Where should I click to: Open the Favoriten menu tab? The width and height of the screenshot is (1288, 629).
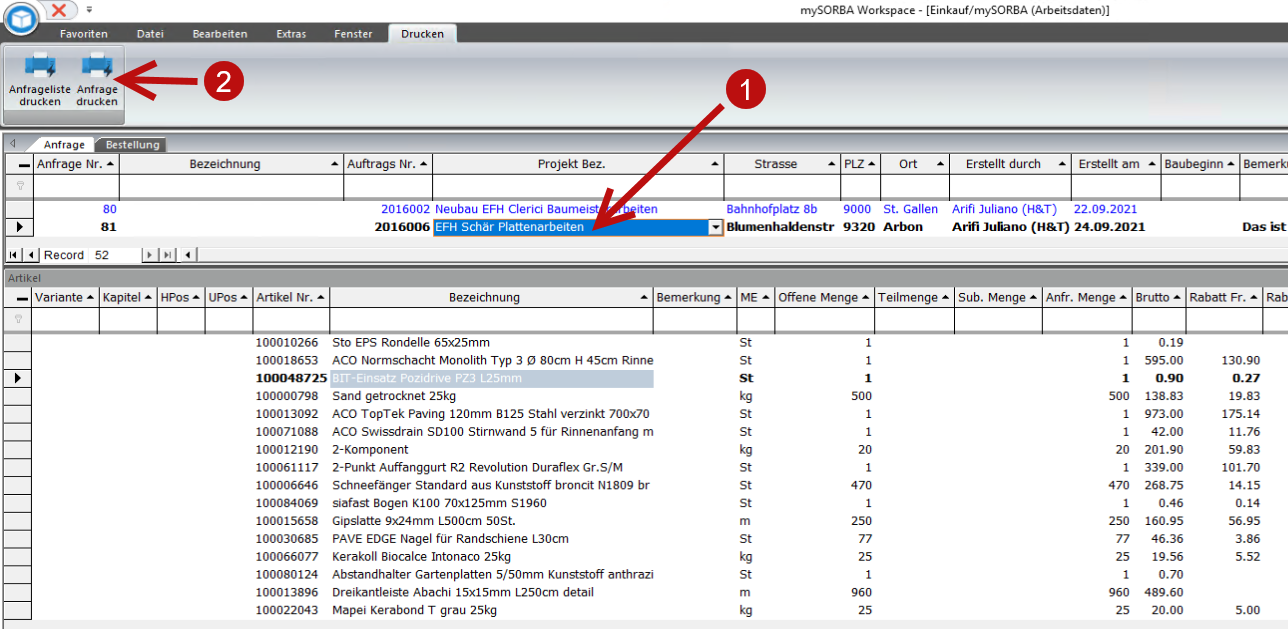tap(84, 33)
